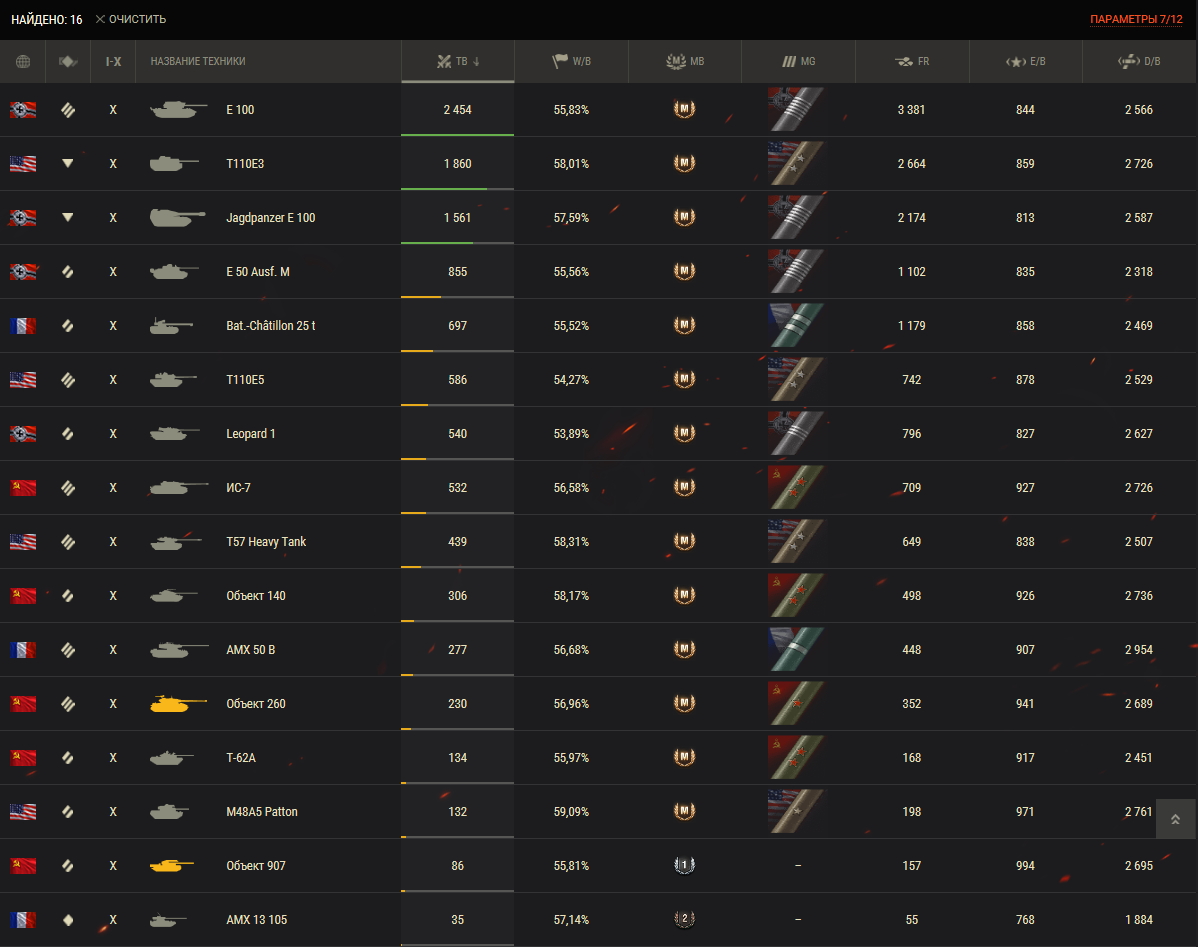Image resolution: width=1198 pixels, height=947 pixels.
Task: Sort by MG marks column header
Action: tap(798, 61)
